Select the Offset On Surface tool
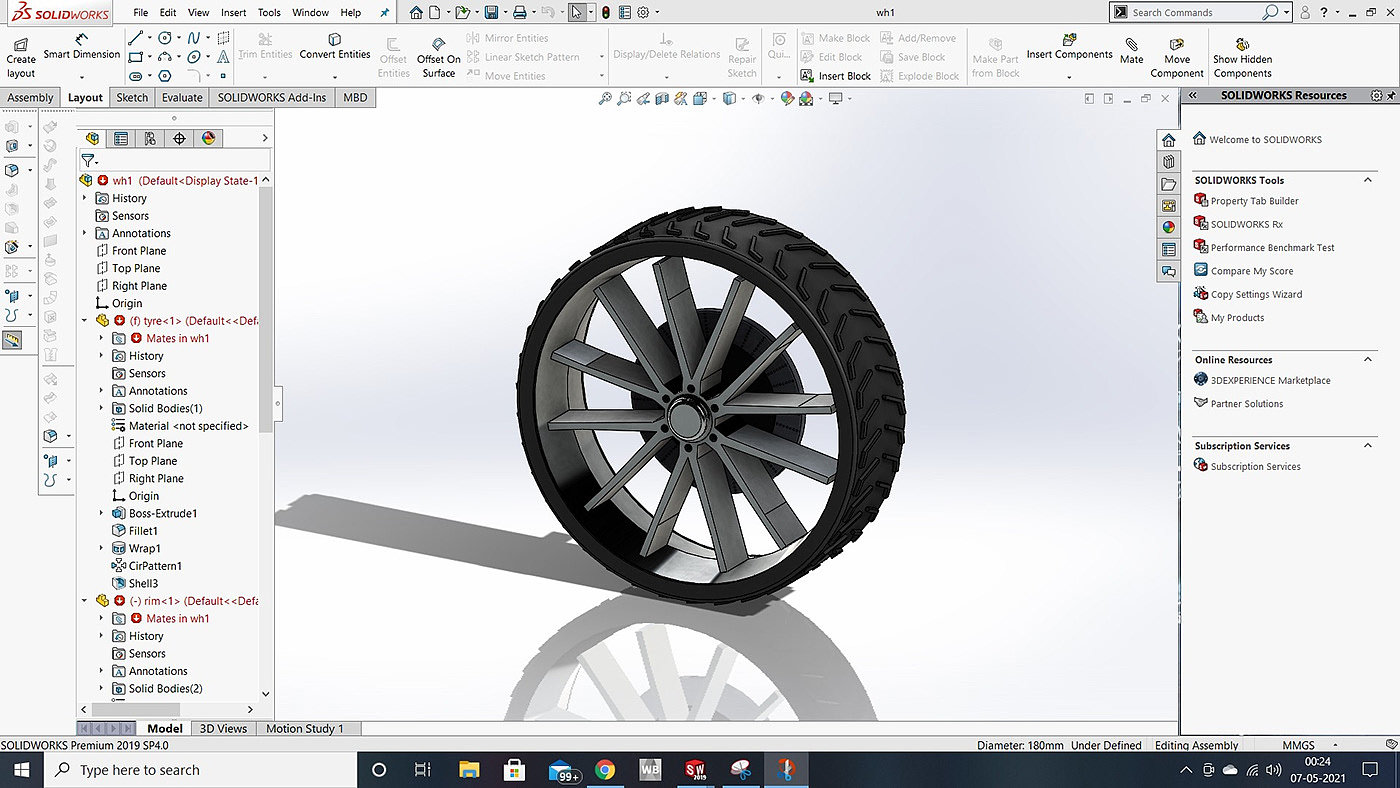1400x788 pixels. (439, 57)
